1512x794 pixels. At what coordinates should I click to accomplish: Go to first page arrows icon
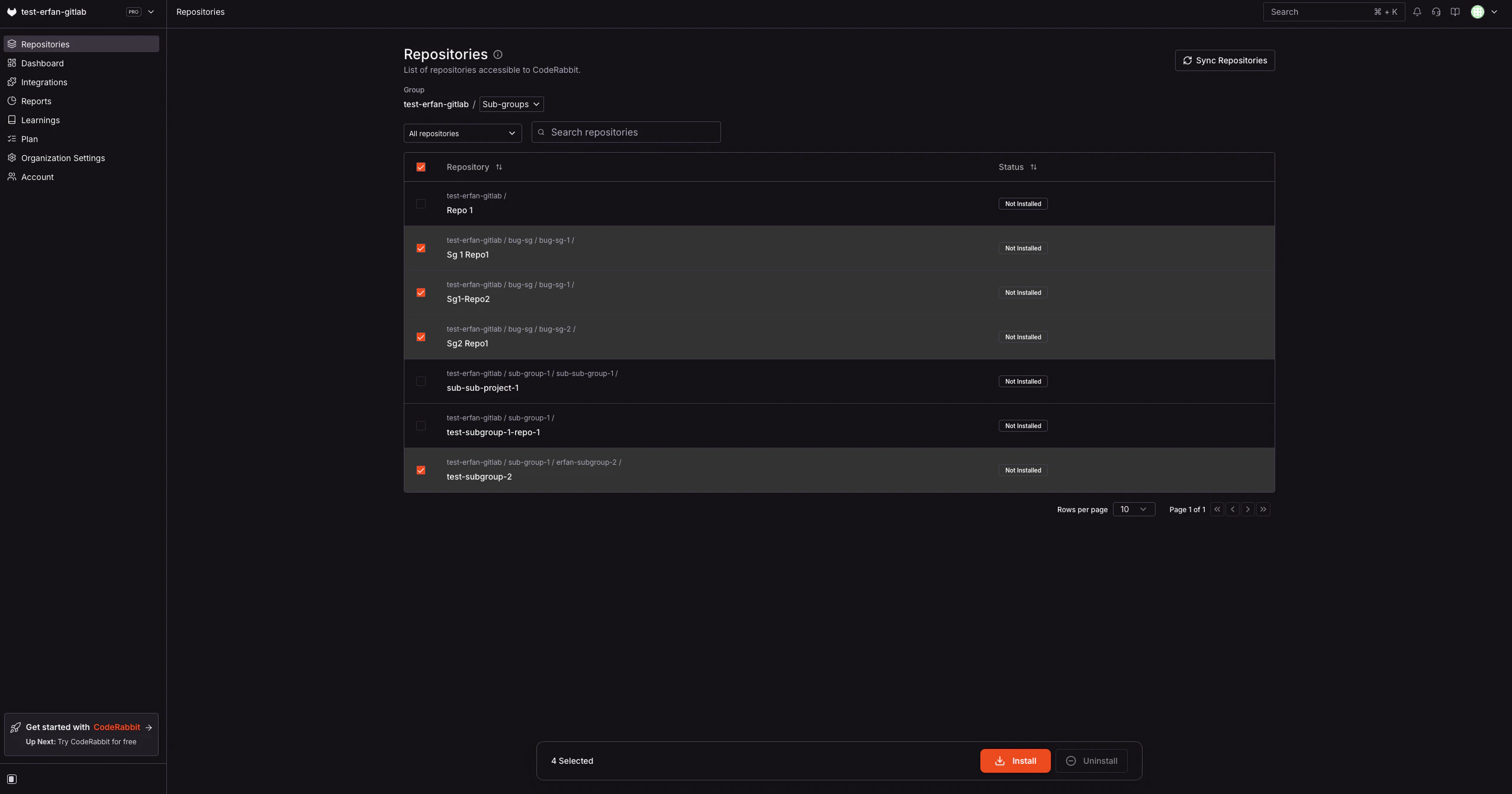click(1217, 509)
